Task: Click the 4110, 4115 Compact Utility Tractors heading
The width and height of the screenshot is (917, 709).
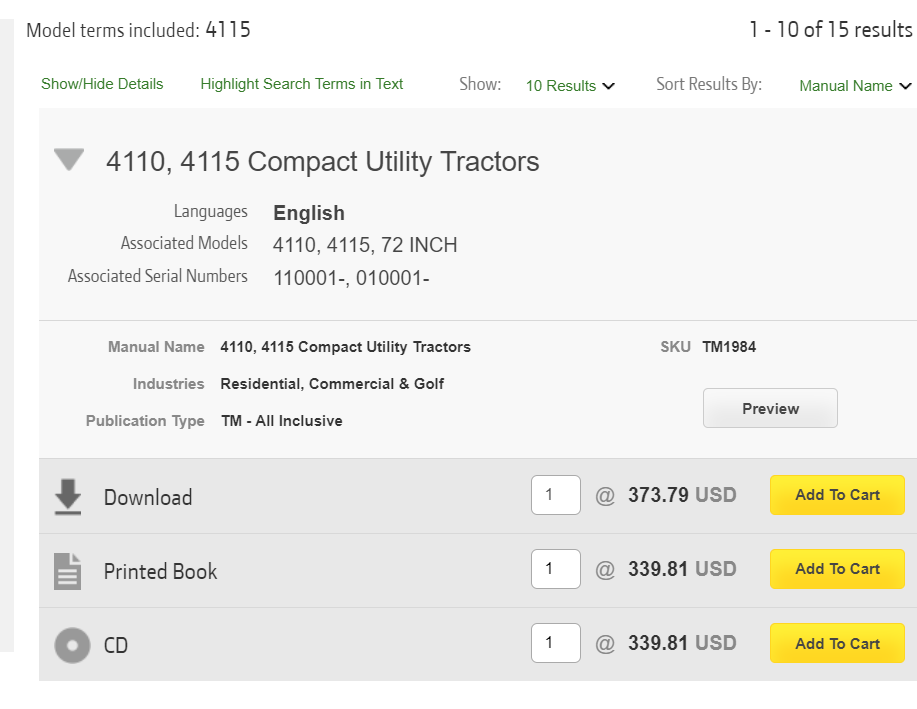Action: [322, 162]
